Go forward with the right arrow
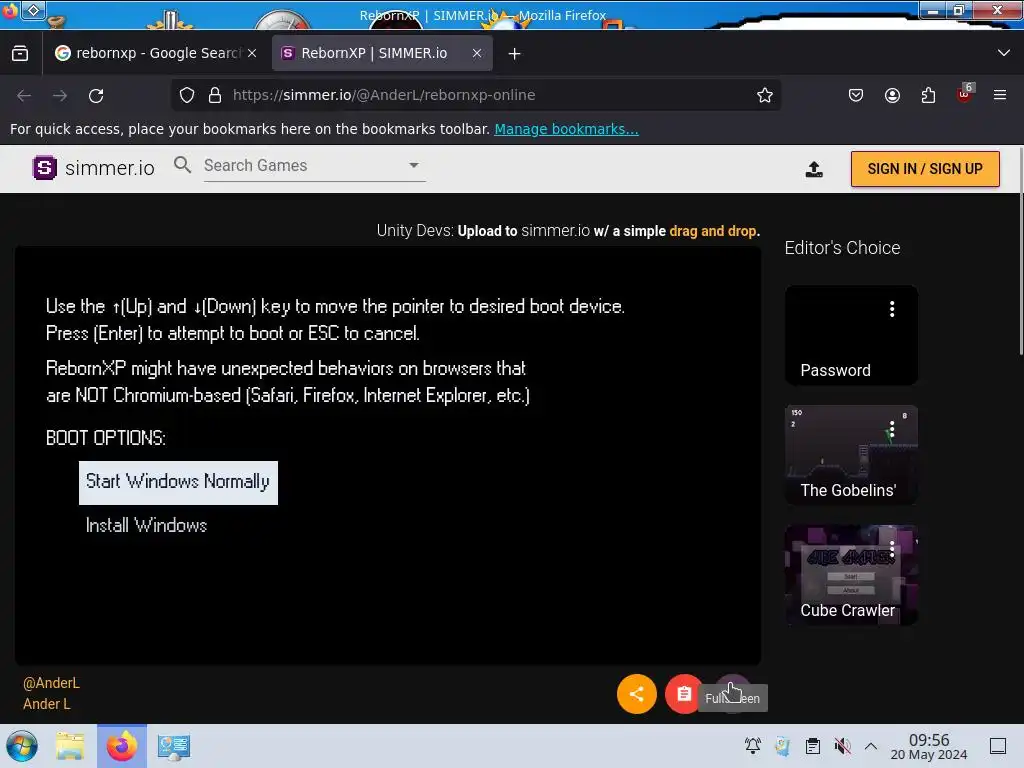 click(x=60, y=95)
